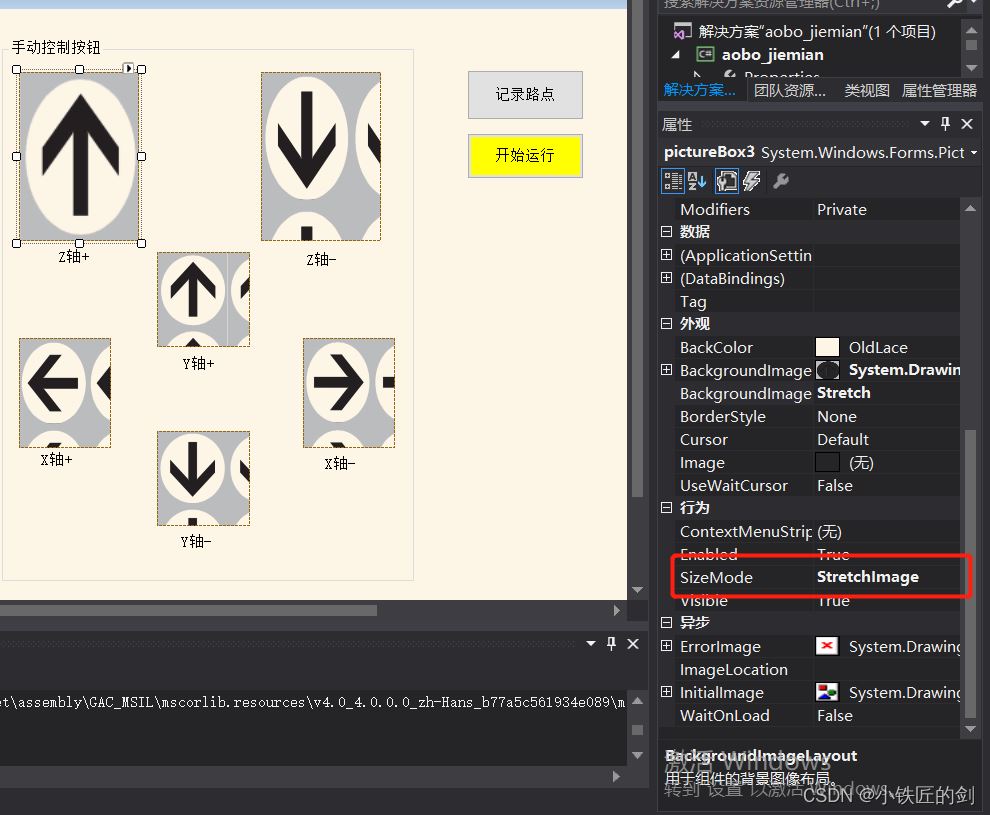Open smart tag arrow on selected pictureBox3

pos(128,68)
